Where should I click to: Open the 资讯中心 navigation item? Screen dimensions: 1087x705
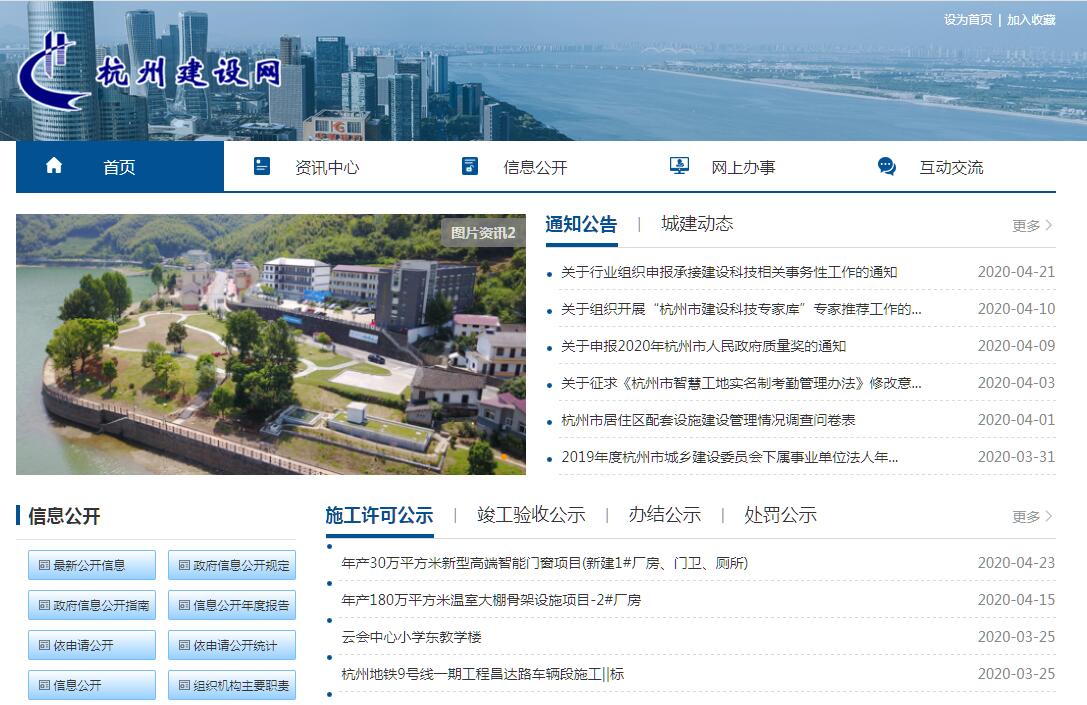(327, 167)
